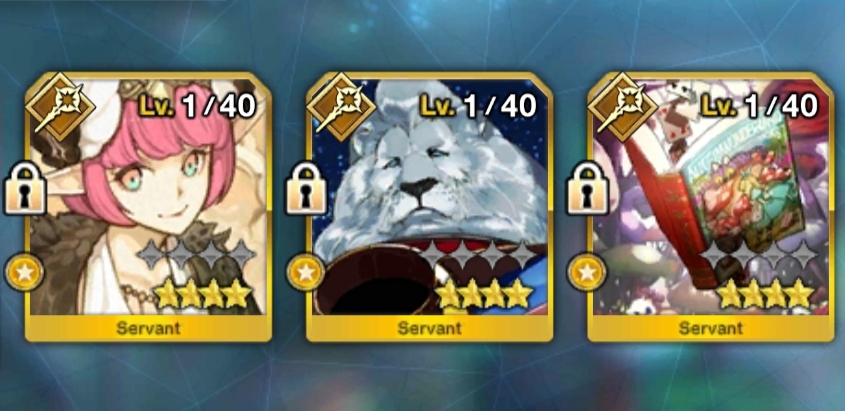Click Servant label under storybook card
The width and height of the screenshot is (845, 411).
711,328
